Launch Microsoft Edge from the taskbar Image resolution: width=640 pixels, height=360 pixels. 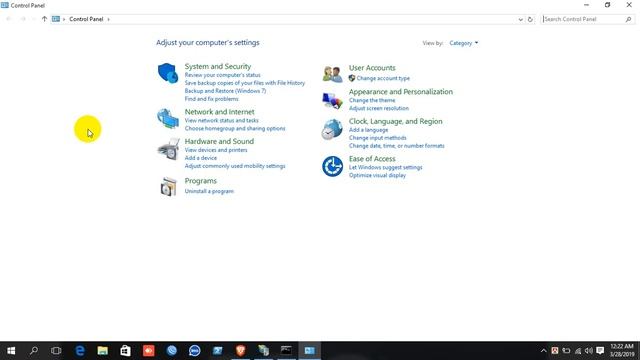80,351
